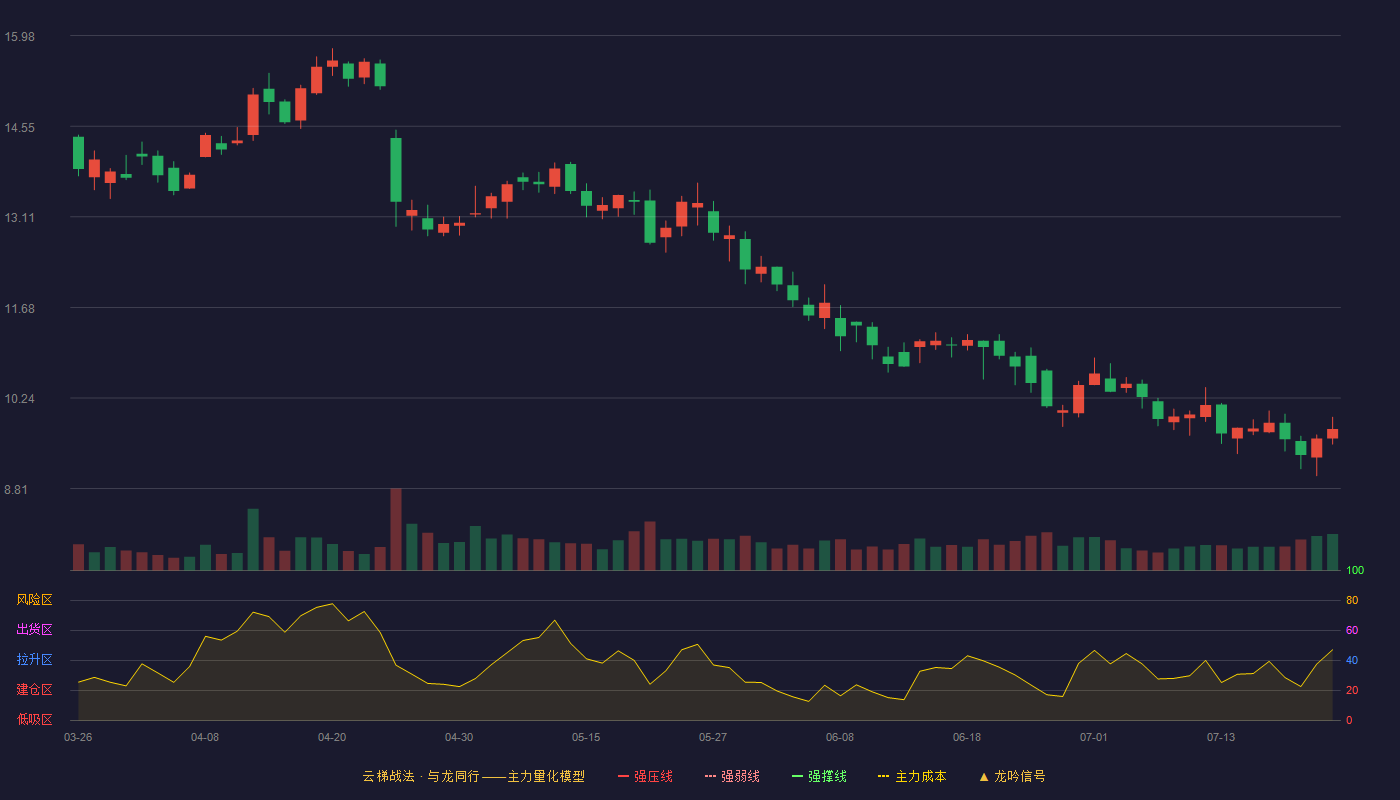Image resolution: width=1400 pixels, height=800 pixels.
Task: Select the 建仓区 zone label
Action: (x=34, y=690)
